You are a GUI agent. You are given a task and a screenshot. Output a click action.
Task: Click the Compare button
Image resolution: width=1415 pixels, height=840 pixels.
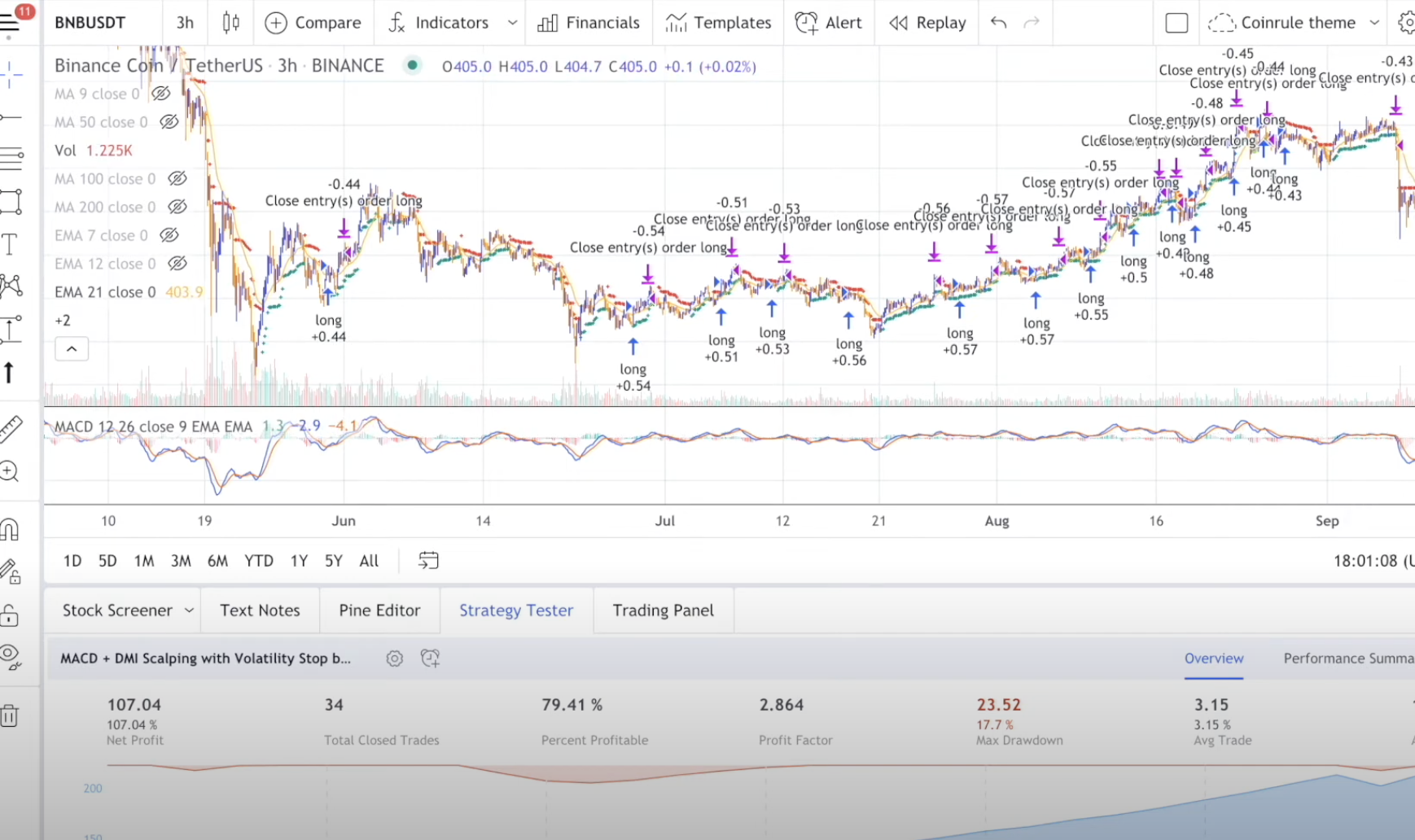313,23
